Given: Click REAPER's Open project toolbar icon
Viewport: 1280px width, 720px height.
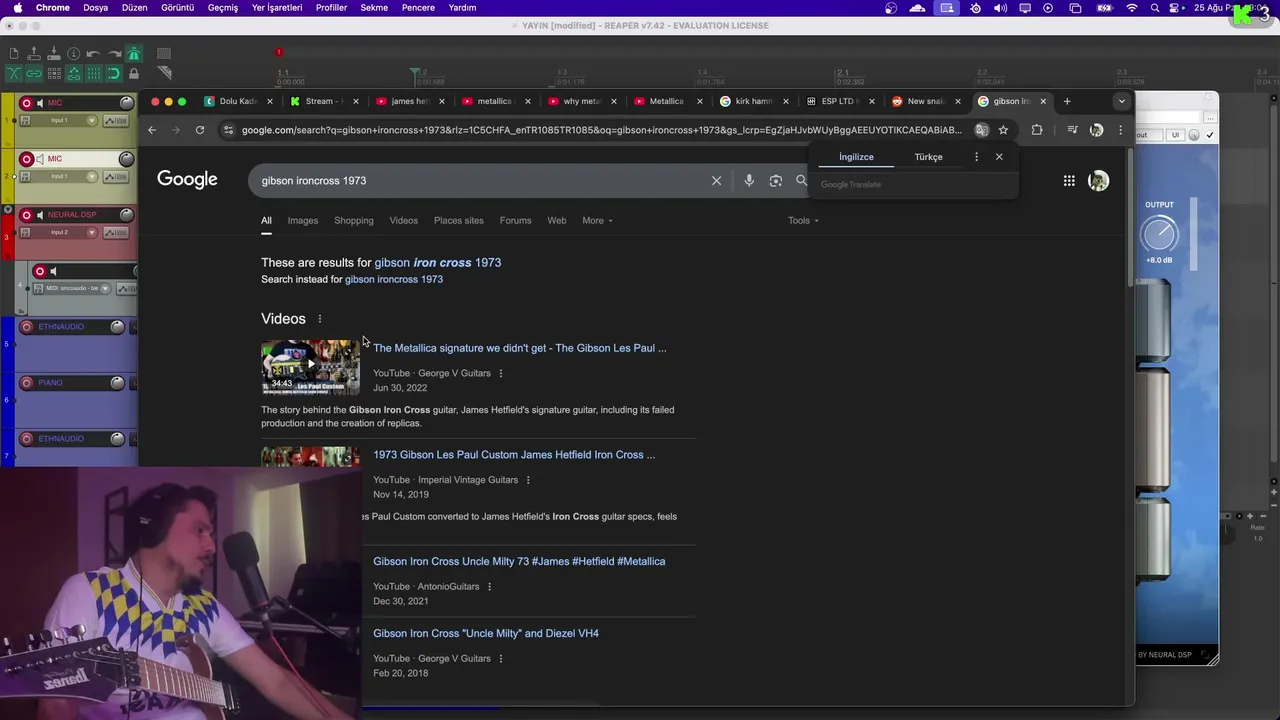Looking at the screenshot, I should [34, 54].
